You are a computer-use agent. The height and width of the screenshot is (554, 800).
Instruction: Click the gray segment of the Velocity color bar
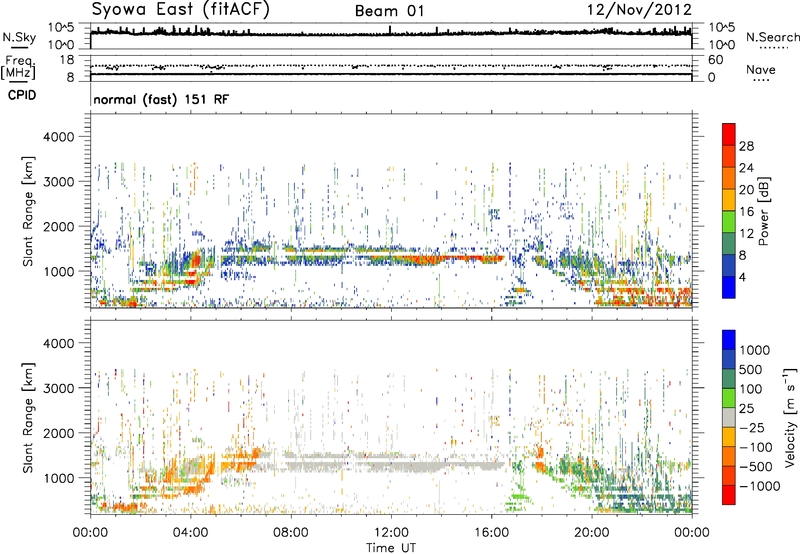point(729,417)
